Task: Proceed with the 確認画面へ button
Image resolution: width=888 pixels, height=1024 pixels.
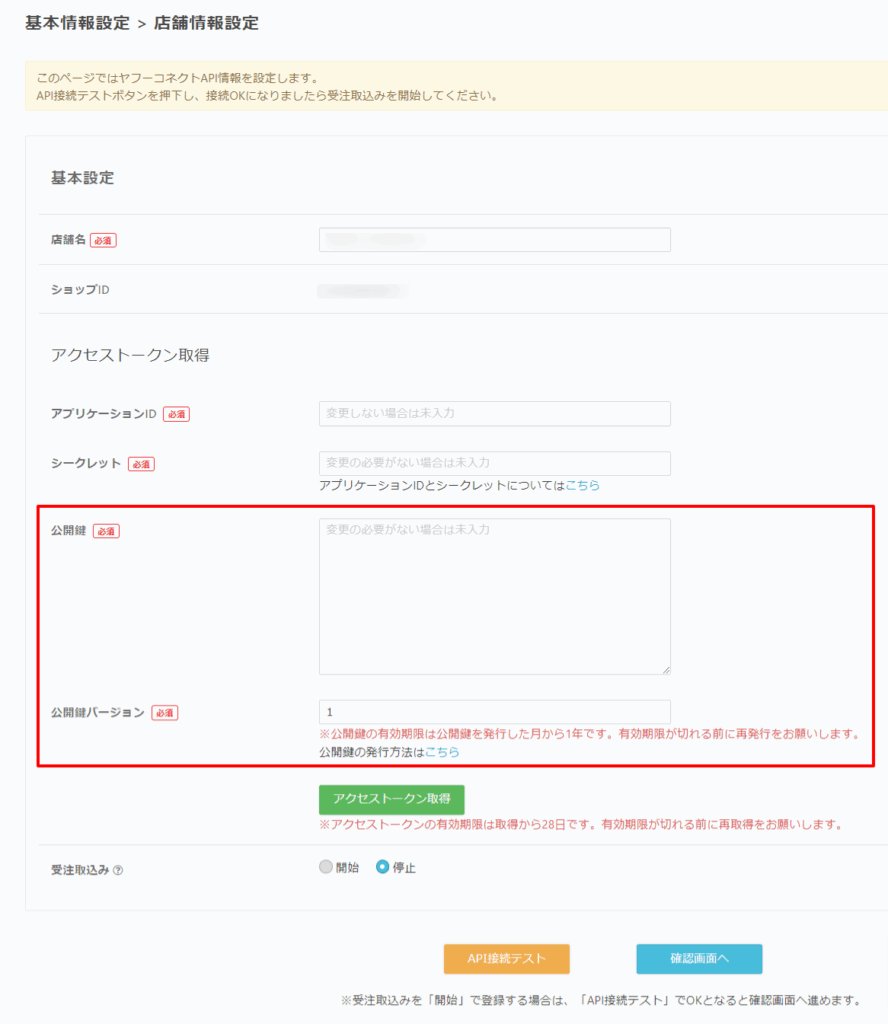Action: point(699,958)
